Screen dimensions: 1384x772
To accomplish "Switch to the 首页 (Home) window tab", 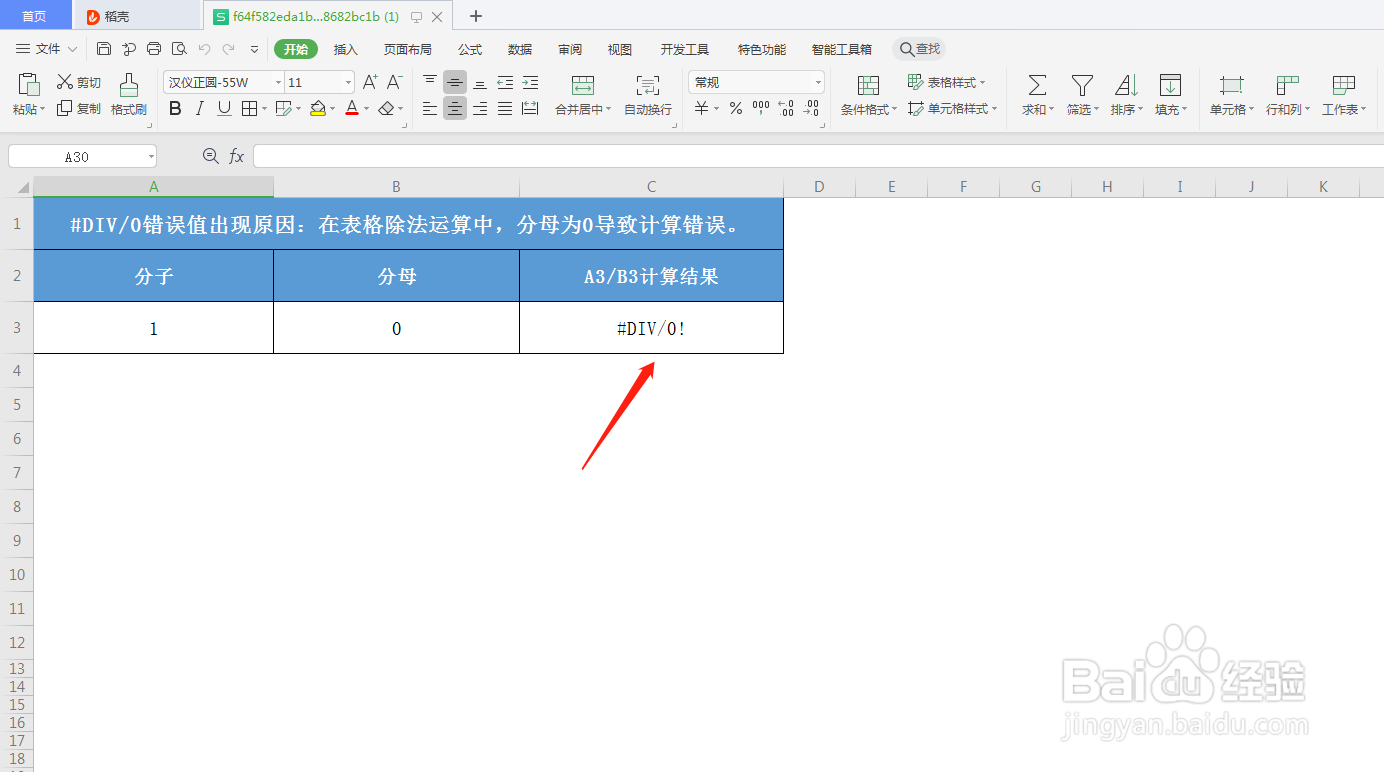I will point(35,16).
